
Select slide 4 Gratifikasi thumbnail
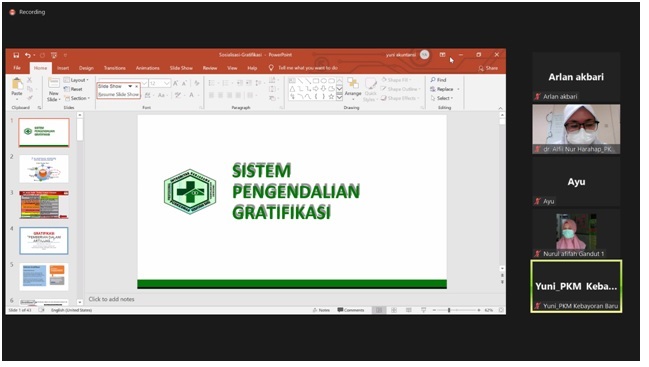(44, 241)
